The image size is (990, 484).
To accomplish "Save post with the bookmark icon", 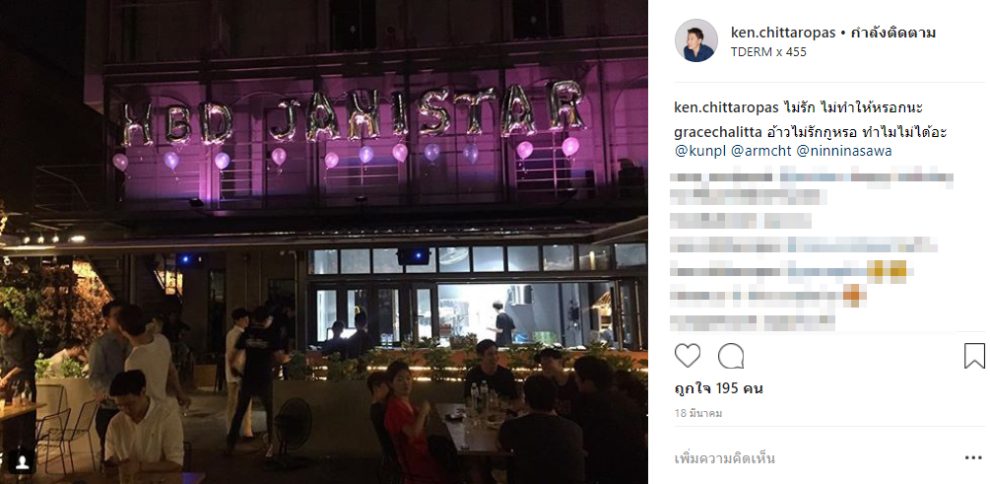I will (x=974, y=356).
